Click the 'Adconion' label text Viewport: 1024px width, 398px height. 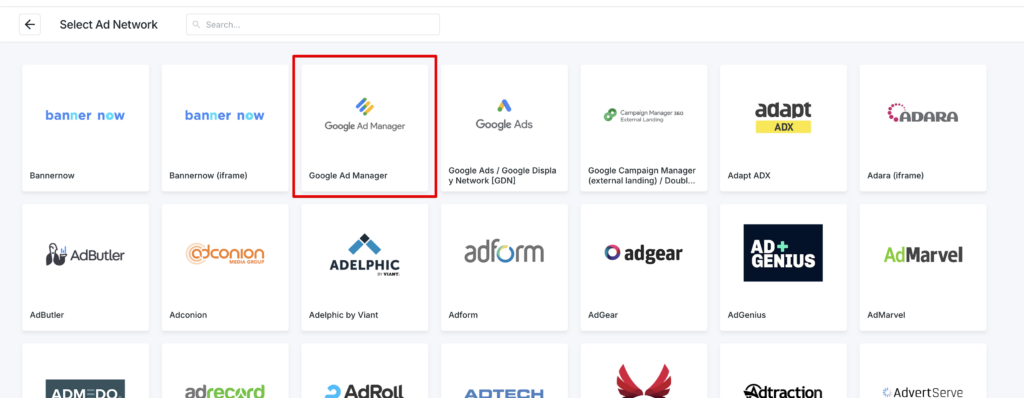click(188, 315)
